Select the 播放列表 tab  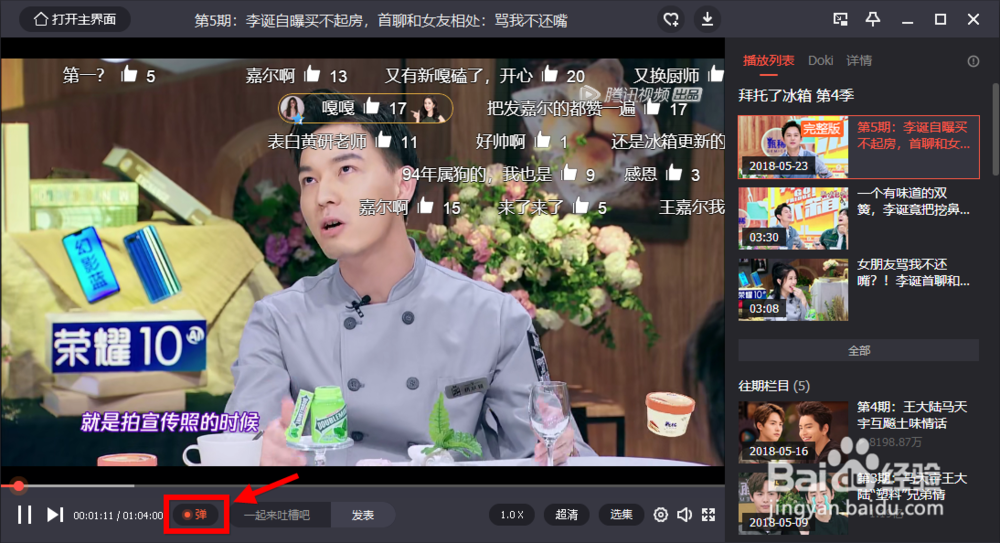pos(768,61)
